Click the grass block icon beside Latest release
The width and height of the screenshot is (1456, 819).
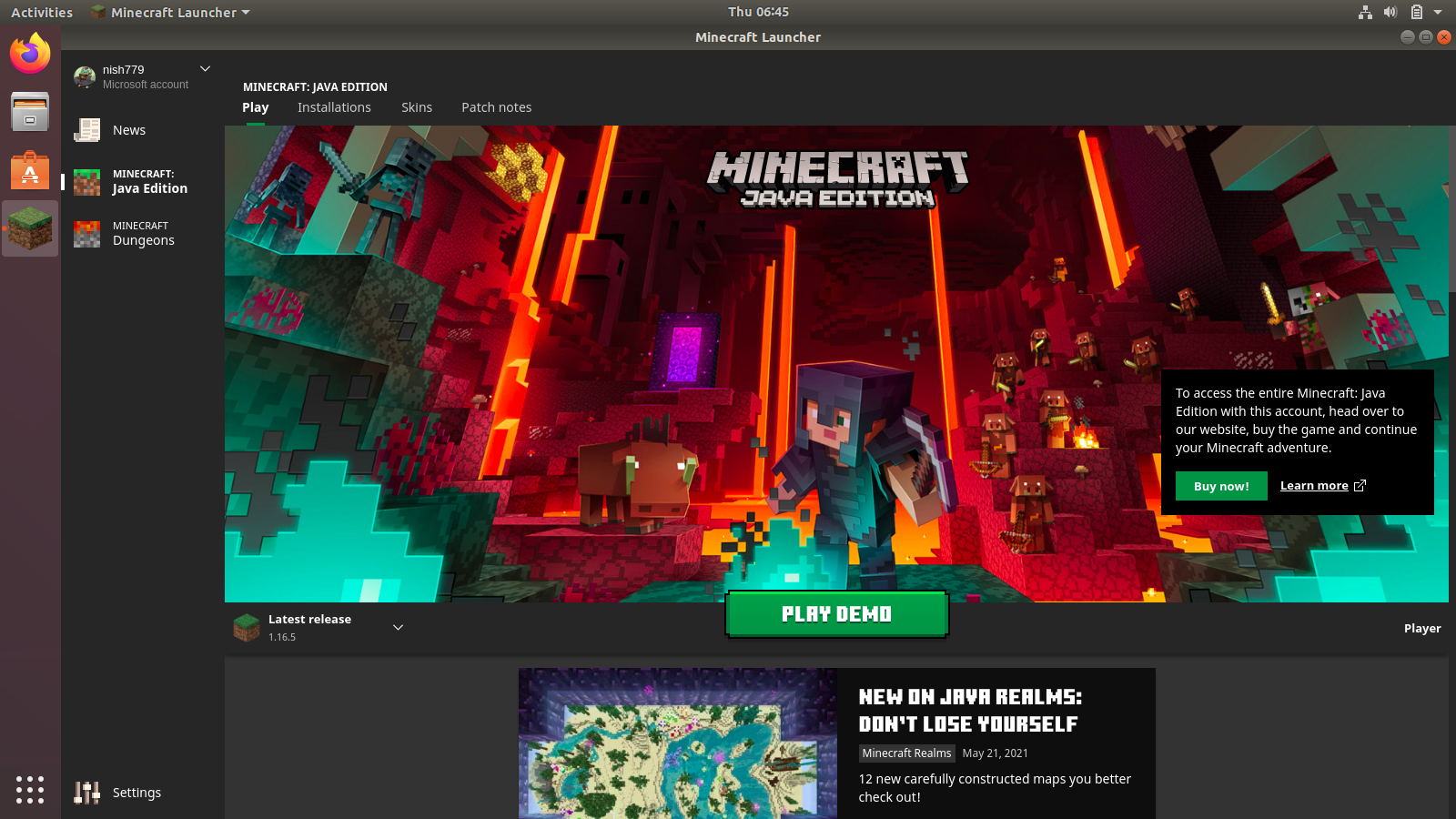click(x=246, y=627)
